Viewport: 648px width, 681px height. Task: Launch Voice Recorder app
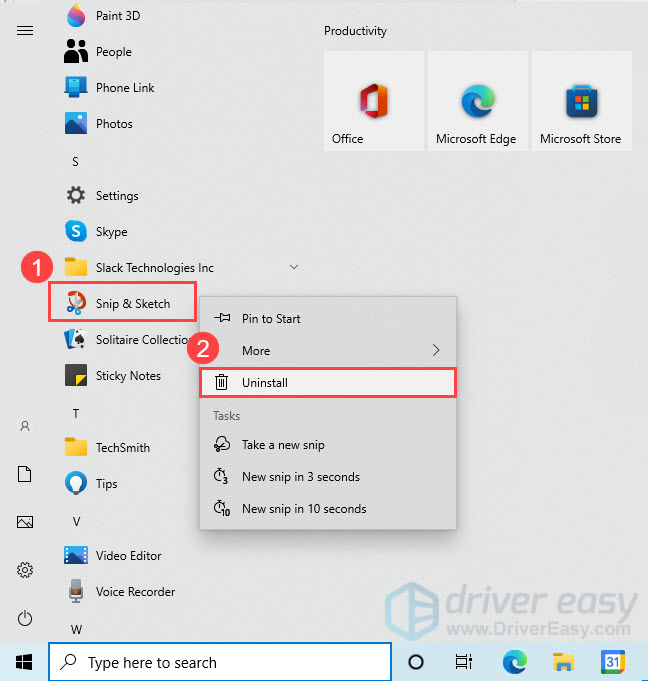76,591
